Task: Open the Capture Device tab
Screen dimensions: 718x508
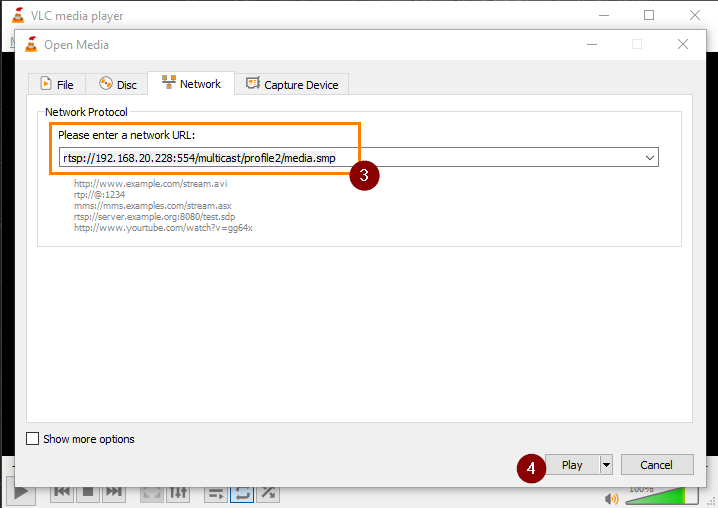Action: (x=292, y=84)
